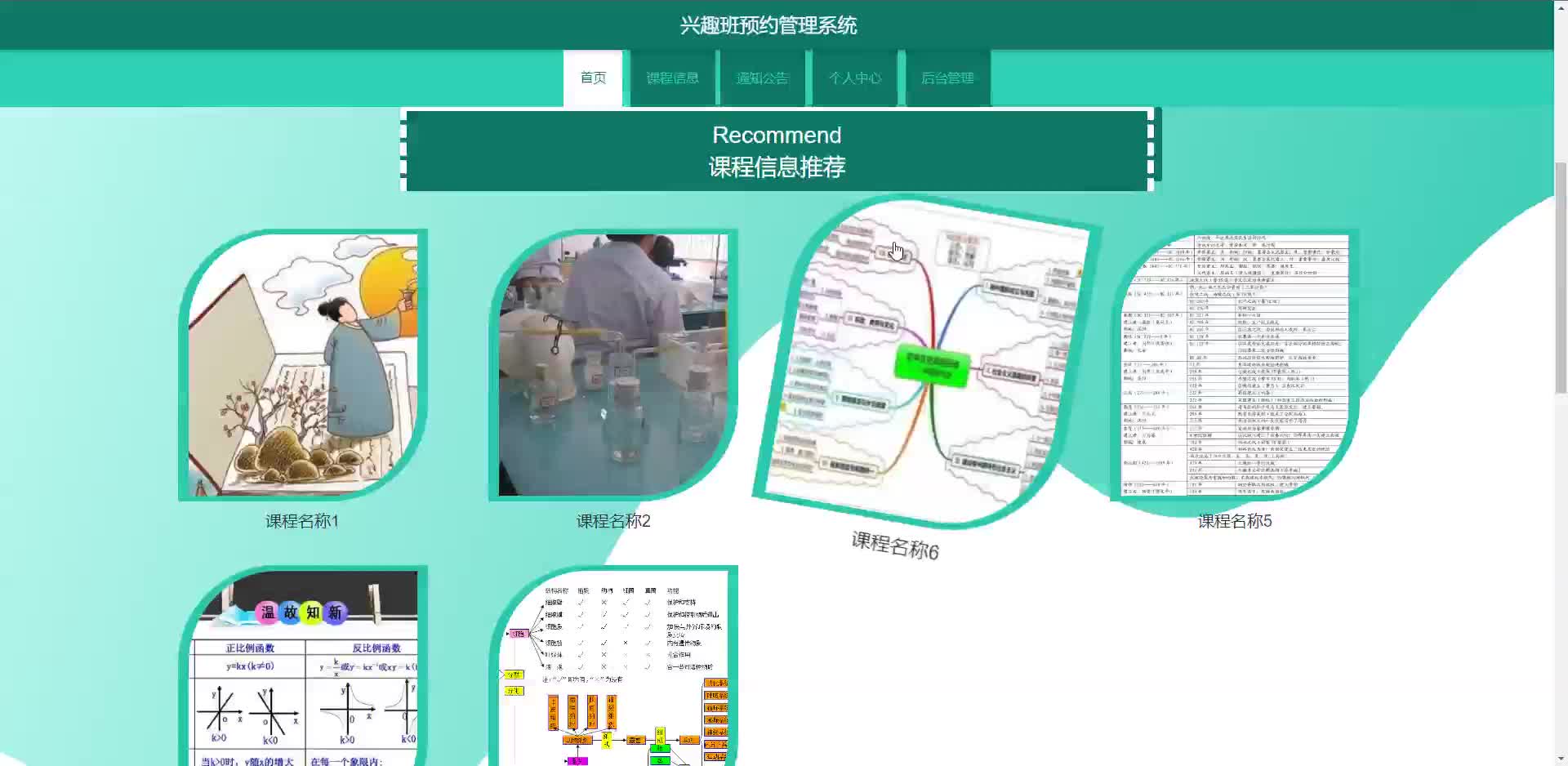Click the 课程信息推荐 section heading
This screenshot has height=766, width=1568.
(777, 167)
